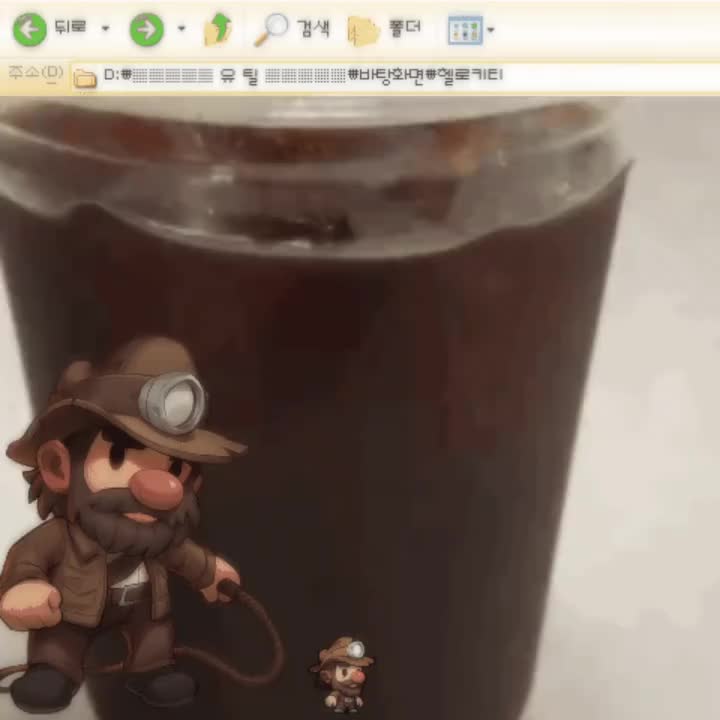Click the 주소(D) address label
720x720 pixels.
[x=36, y=73]
